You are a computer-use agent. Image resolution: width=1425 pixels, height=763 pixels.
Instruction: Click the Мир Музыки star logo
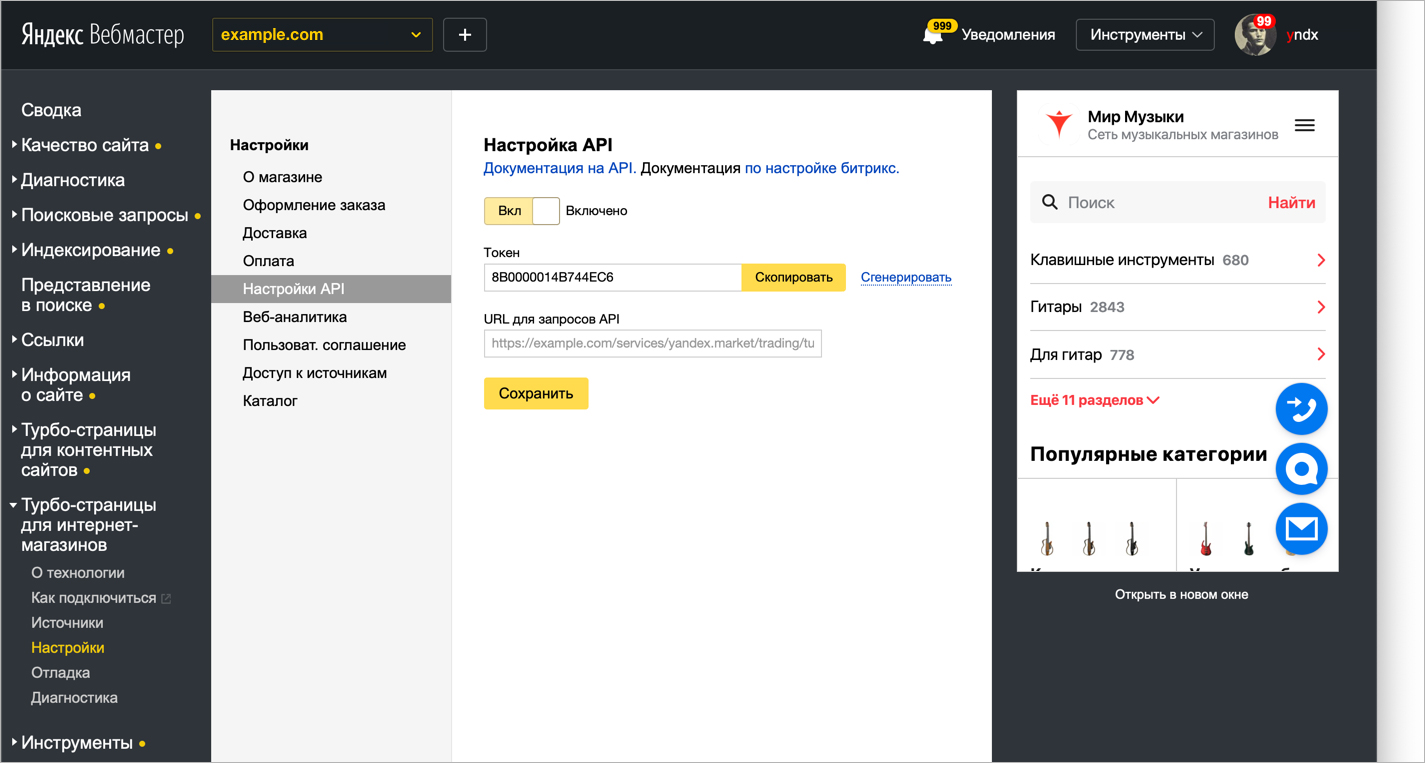pyautogui.click(x=1059, y=124)
